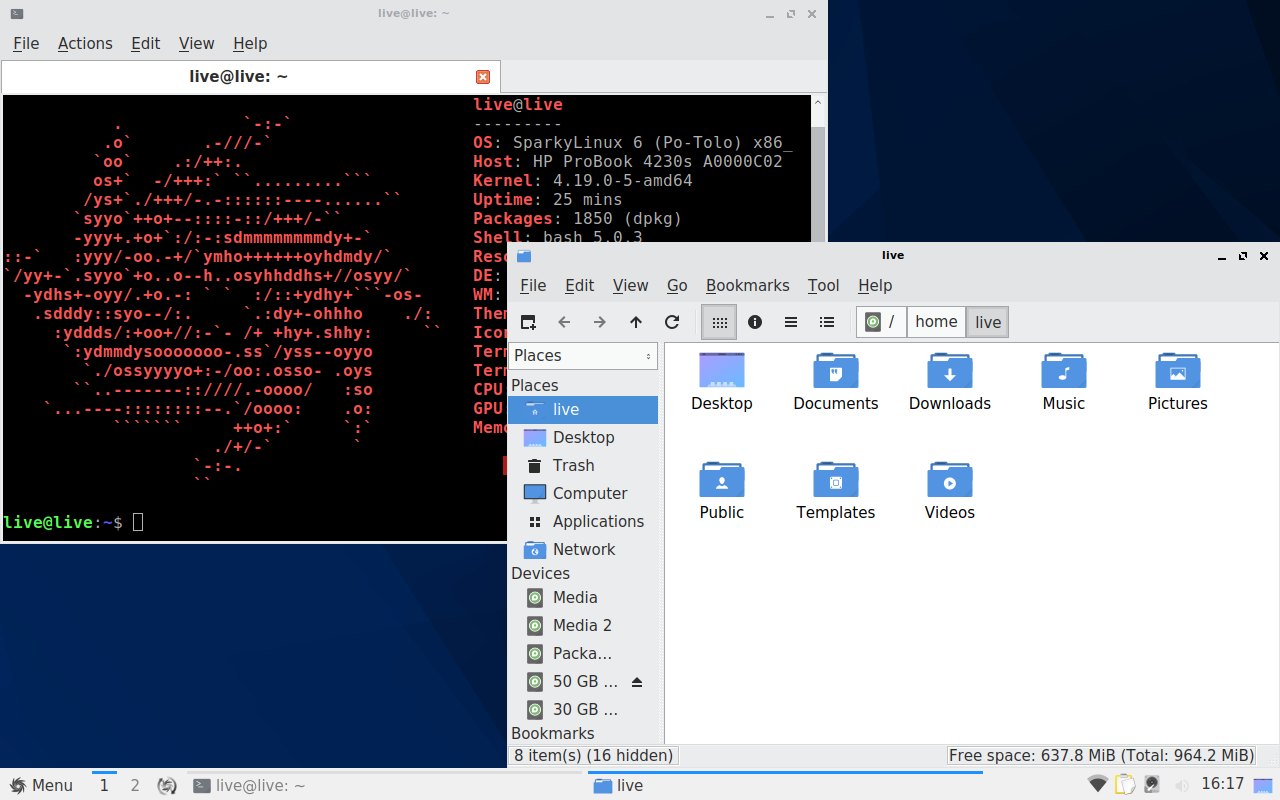The width and height of the screenshot is (1280, 800).
Task: Click the back navigation arrow
Action: (x=564, y=321)
